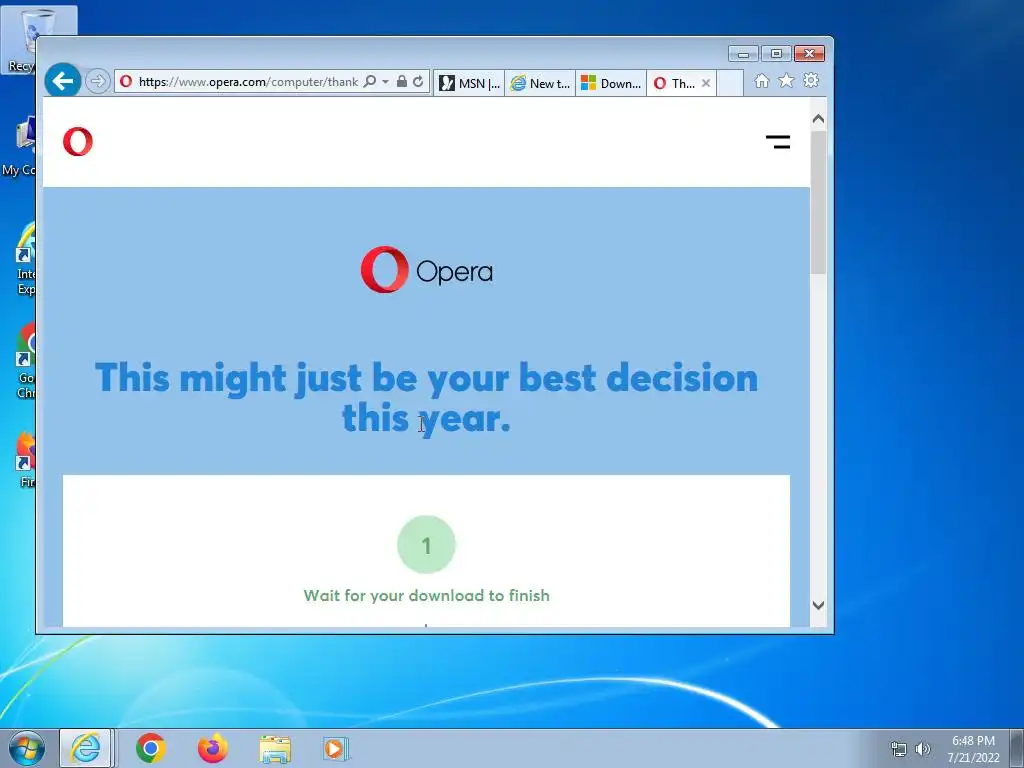Image resolution: width=1024 pixels, height=768 pixels.
Task: Select the Recycle Bin desktop icon
Action: tap(20, 40)
